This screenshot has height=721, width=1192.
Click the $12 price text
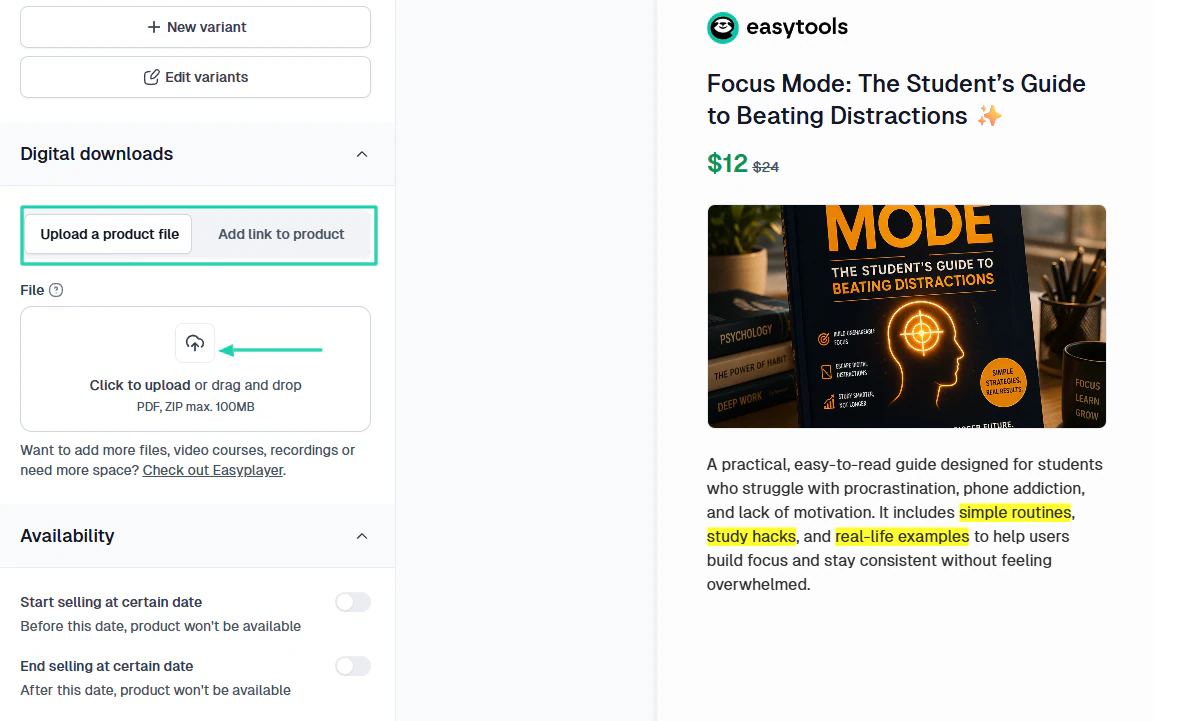(x=728, y=164)
